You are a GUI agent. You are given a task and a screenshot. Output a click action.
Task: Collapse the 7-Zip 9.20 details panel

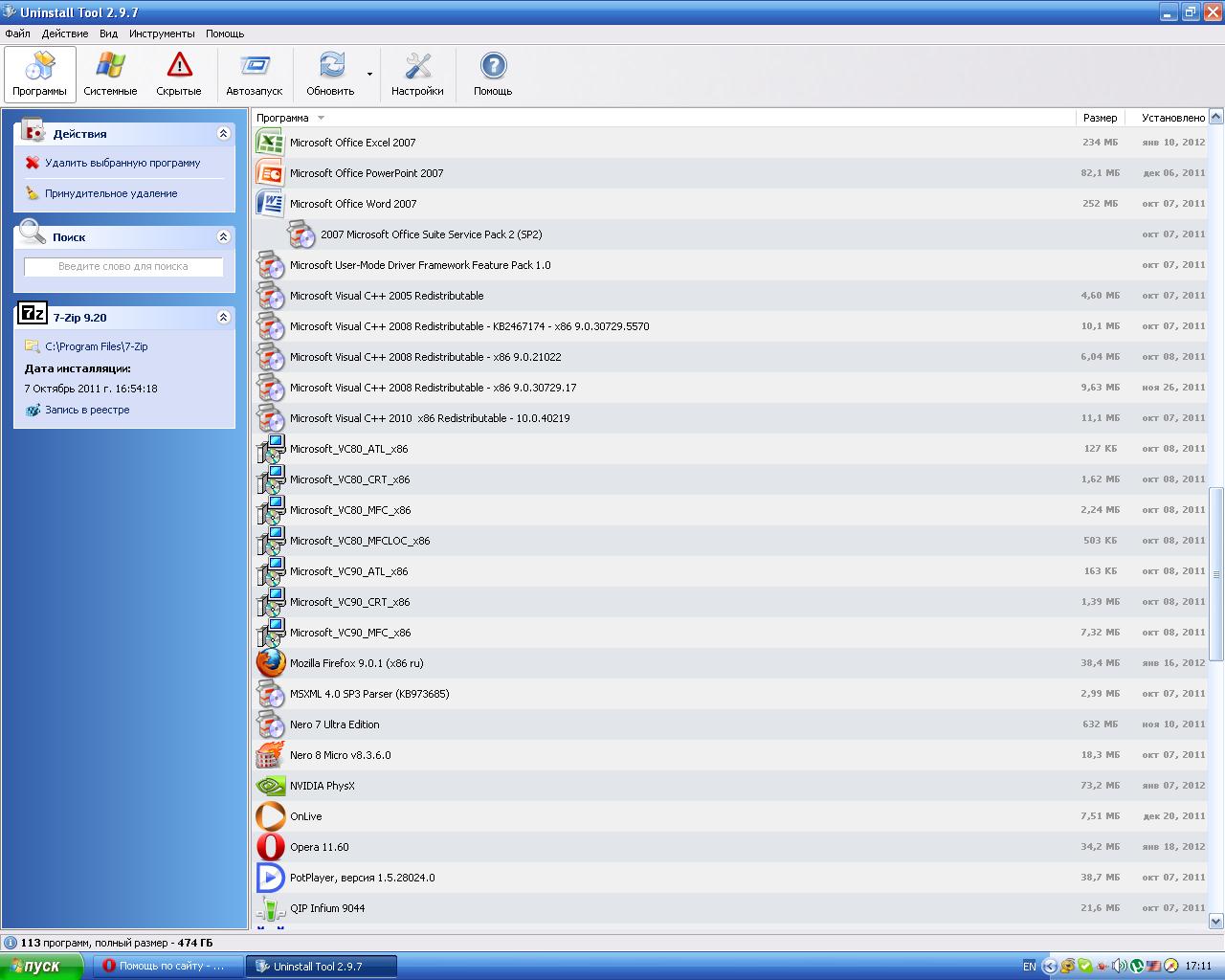pyautogui.click(x=224, y=317)
